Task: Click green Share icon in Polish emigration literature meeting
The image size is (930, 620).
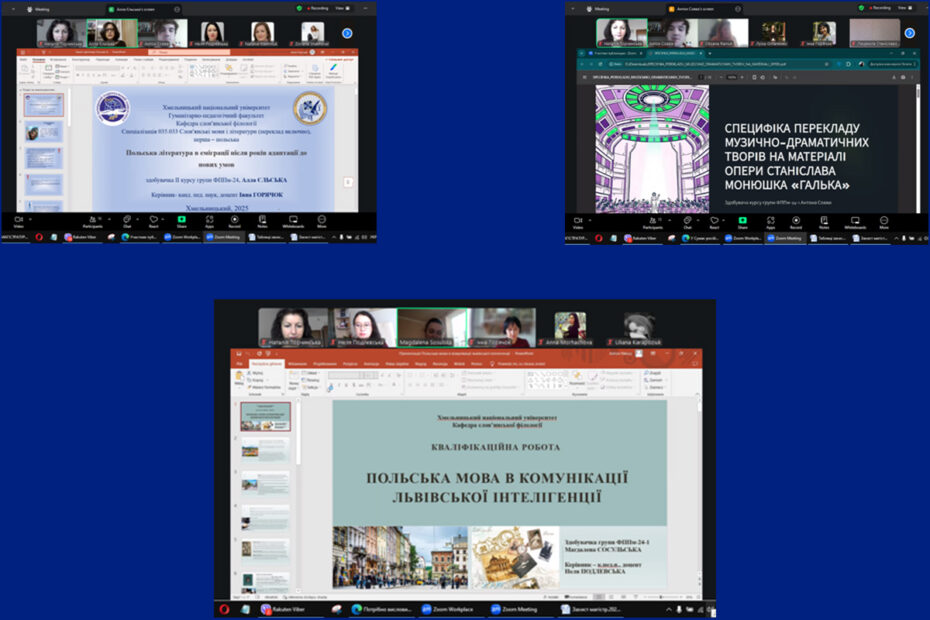Action: (182, 221)
